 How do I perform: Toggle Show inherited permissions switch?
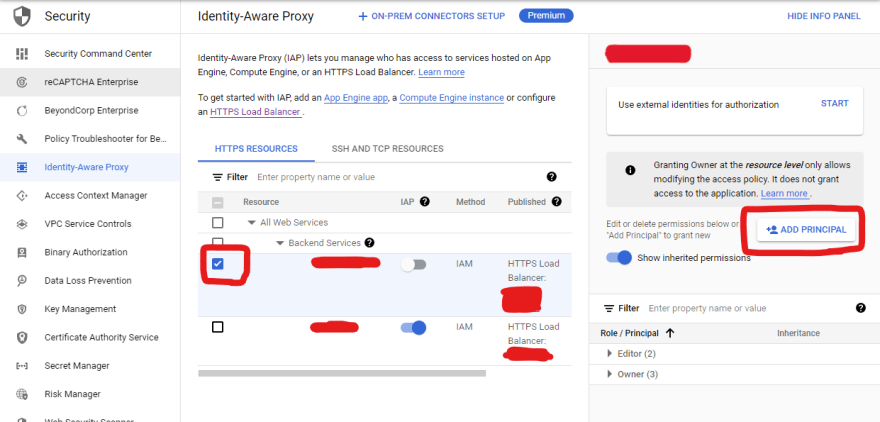click(619, 258)
